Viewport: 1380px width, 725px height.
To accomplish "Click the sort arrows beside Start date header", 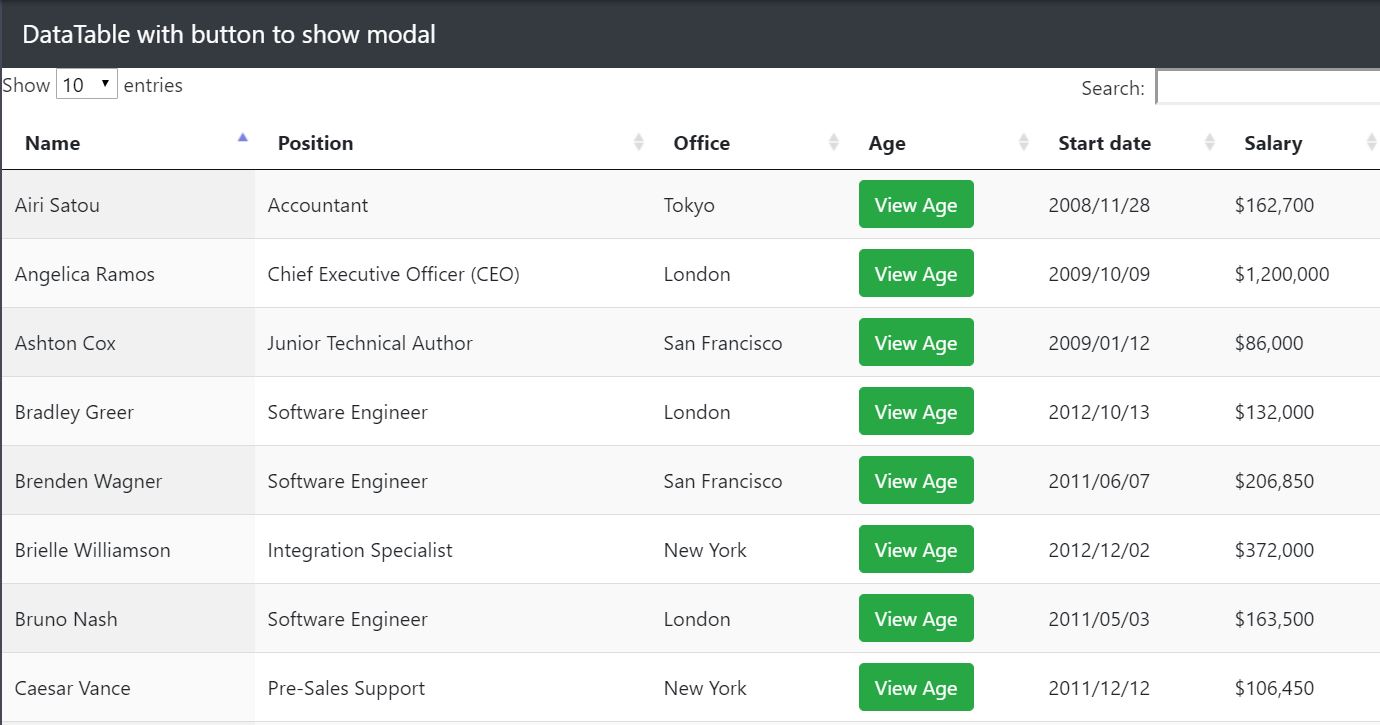I will point(1210,142).
